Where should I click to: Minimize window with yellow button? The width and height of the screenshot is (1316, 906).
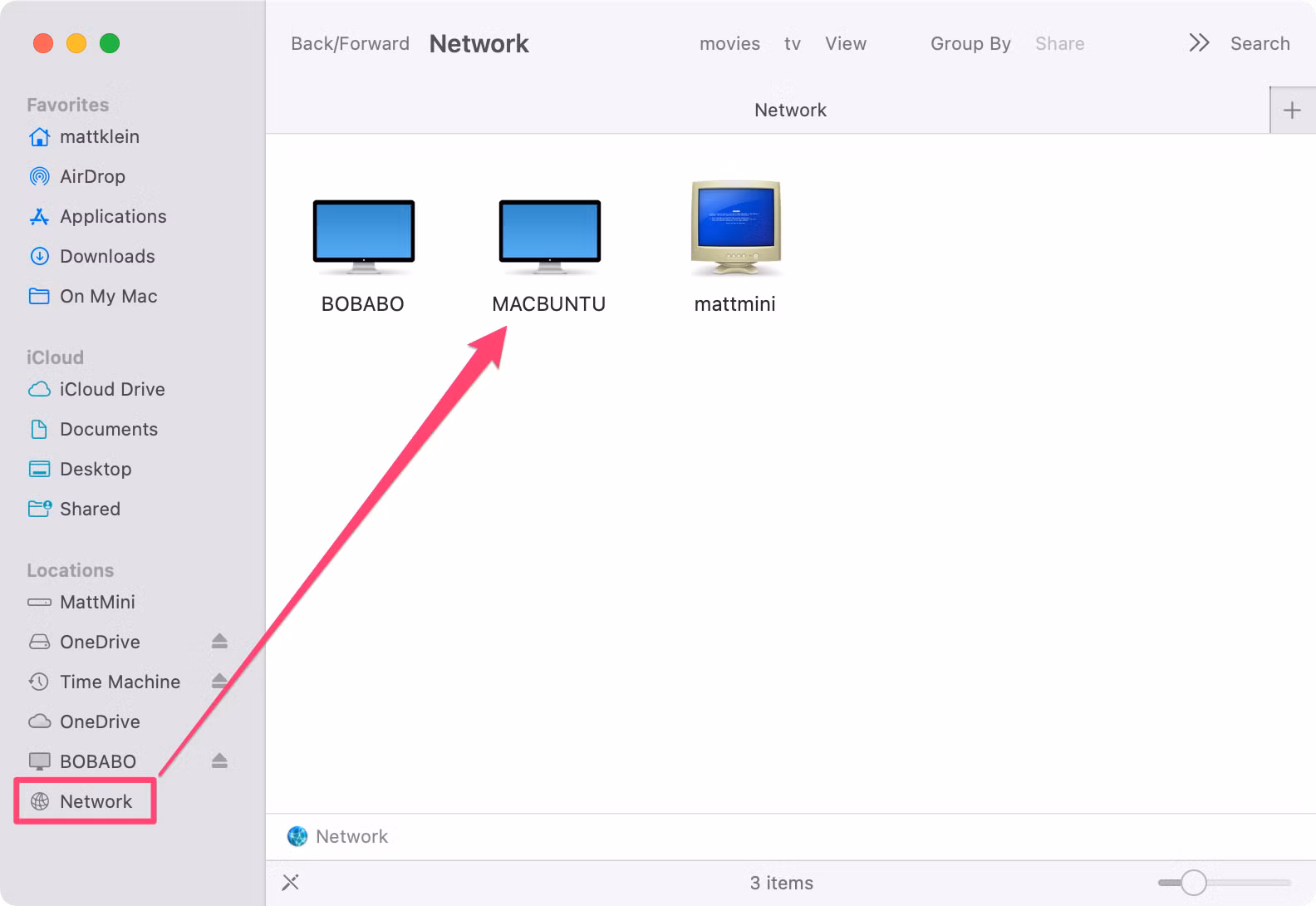click(76, 43)
